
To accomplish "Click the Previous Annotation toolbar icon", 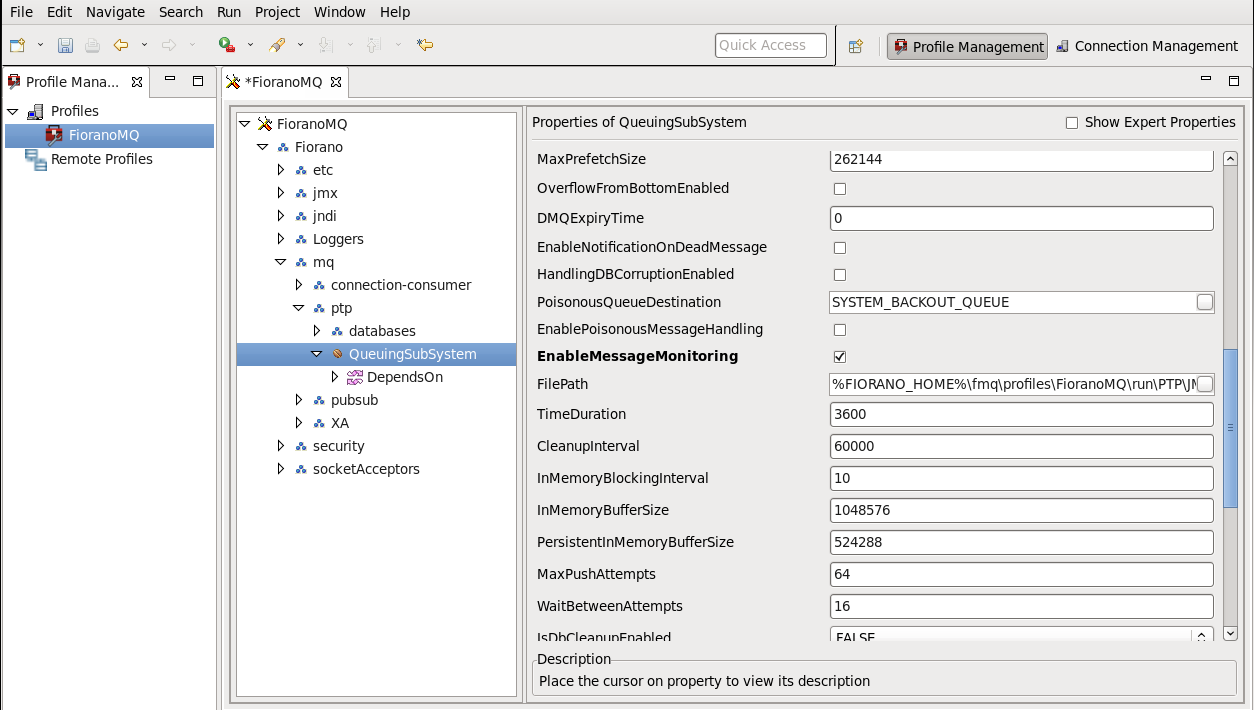I will pyautogui.click(x=373, y=45).
